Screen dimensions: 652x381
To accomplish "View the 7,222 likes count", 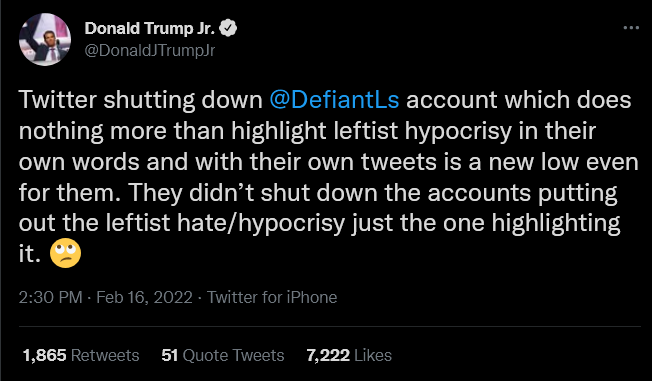I will pyautogui.click(x=328, y=355).
